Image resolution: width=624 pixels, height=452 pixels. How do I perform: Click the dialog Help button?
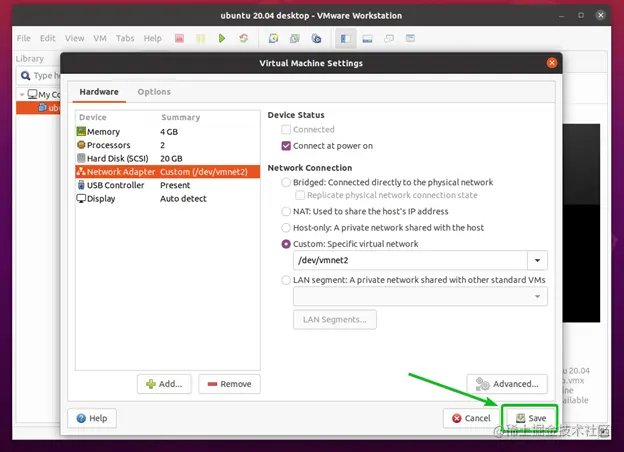pyautogui.click(x=92, y=418)
